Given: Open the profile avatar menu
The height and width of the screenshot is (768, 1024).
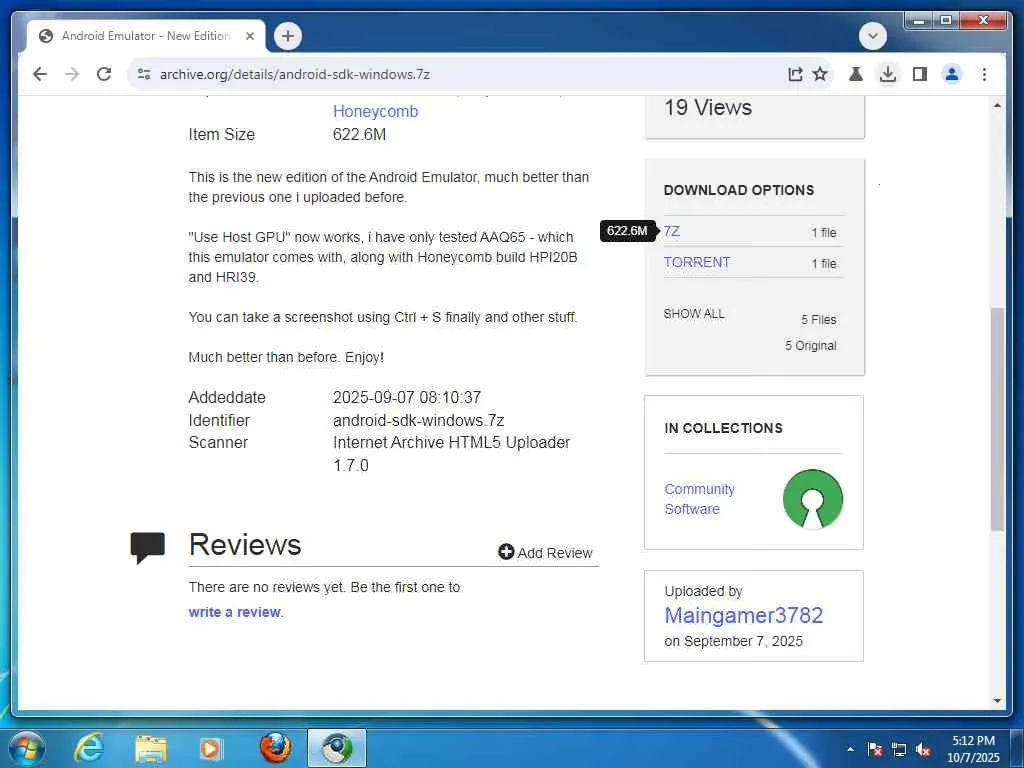Looking at the screenshot, I should coord(952,74).
